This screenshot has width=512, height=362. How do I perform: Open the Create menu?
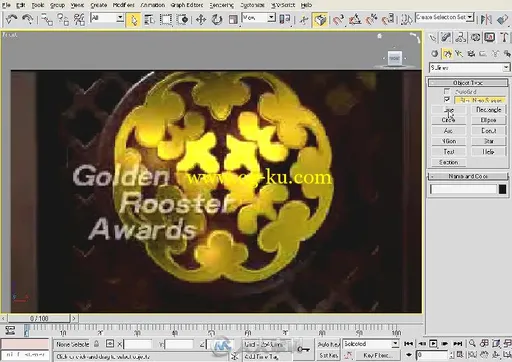click(99, 5)
